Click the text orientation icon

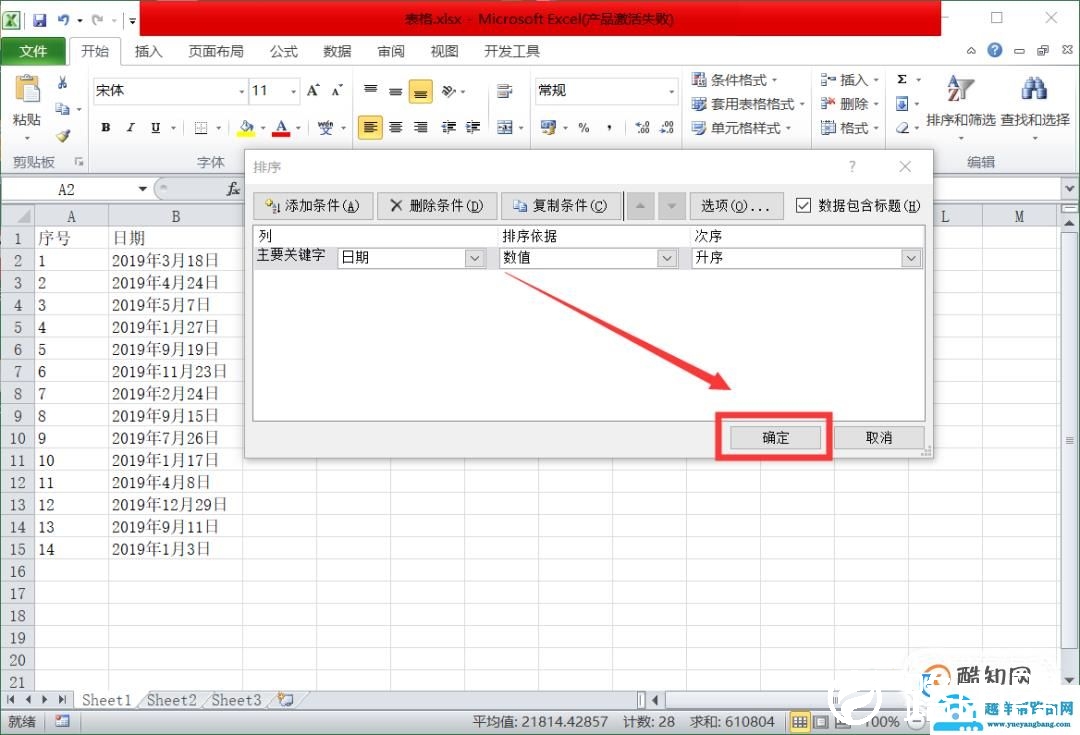[x=449, y=90]
